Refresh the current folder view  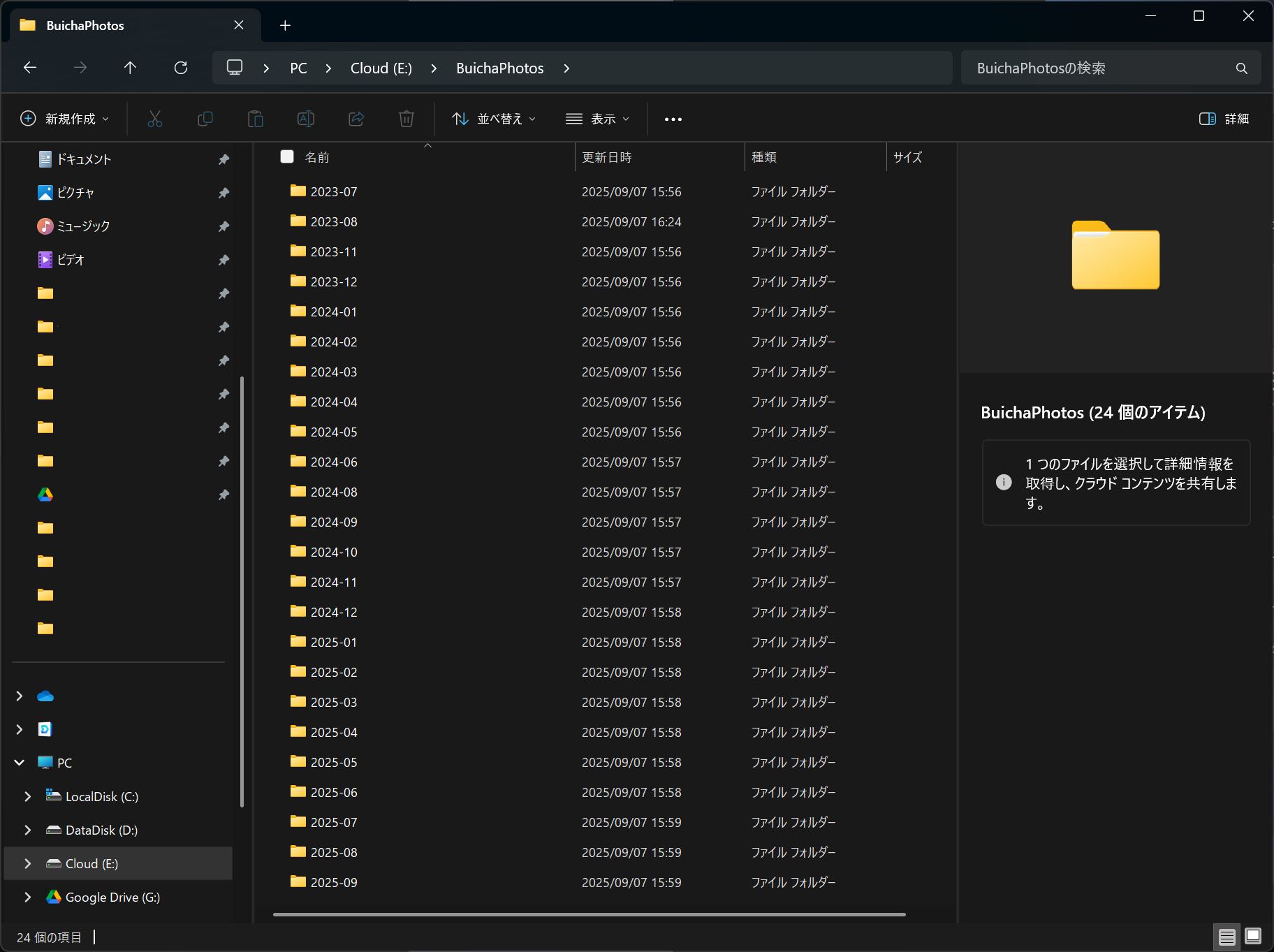(181, 68)
